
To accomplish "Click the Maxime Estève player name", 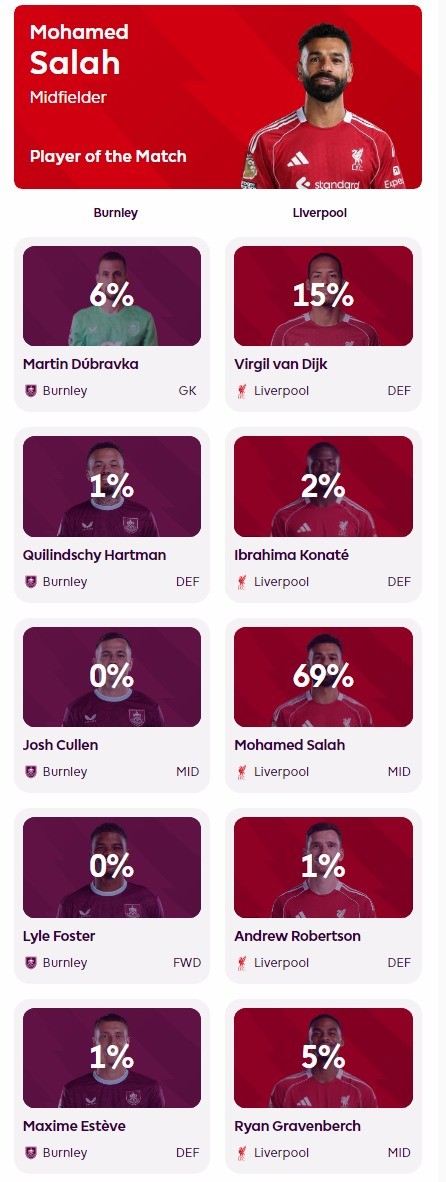I will [x=75, y=1125].
